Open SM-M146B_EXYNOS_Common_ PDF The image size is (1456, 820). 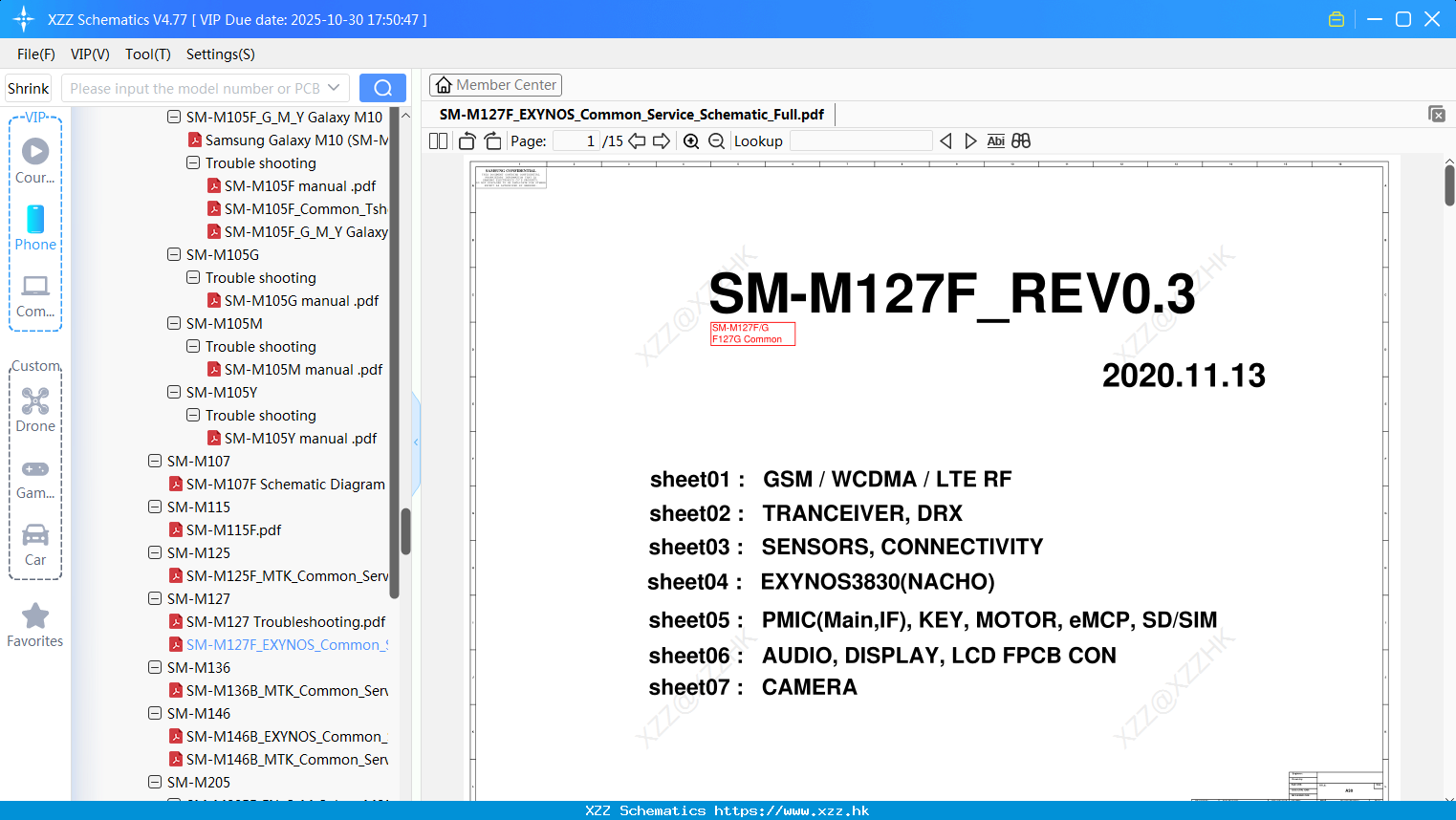click(287, 737)
